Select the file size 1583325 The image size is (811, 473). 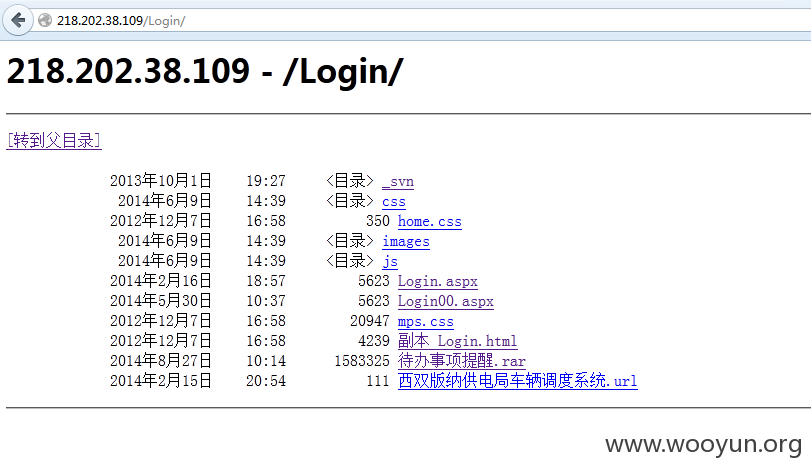[362, 361]
